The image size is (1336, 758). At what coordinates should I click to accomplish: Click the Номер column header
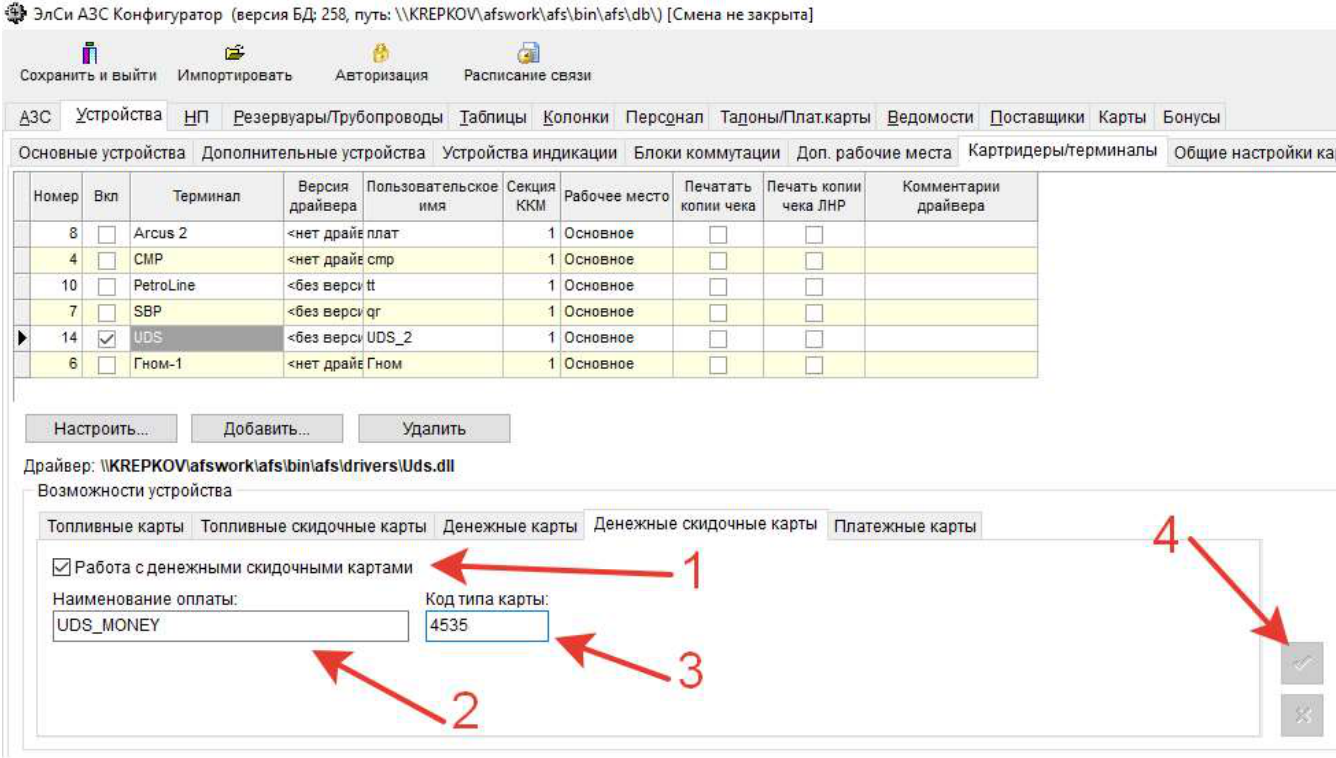(55, 197)
